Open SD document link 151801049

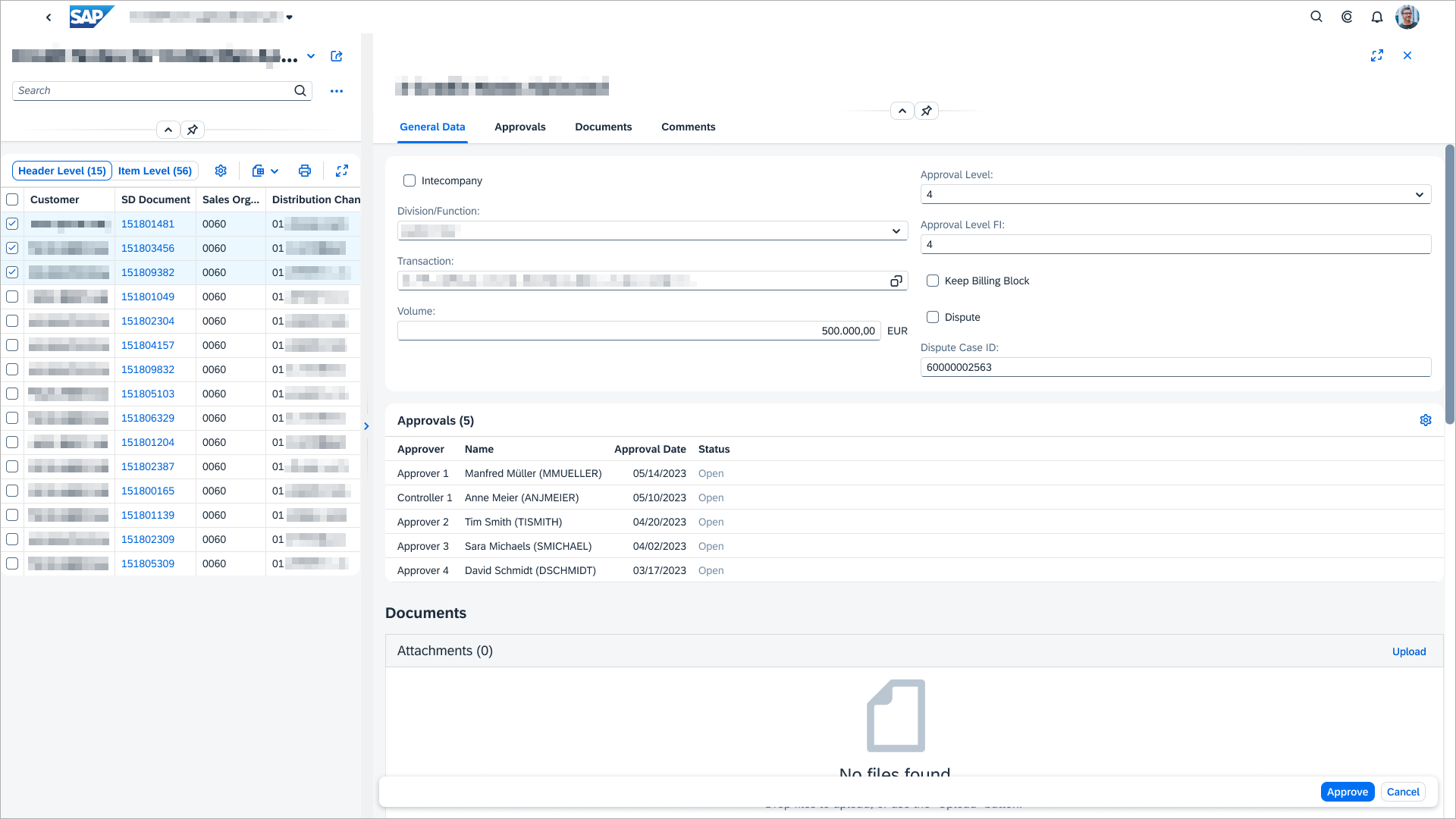[x=148, y=297]
